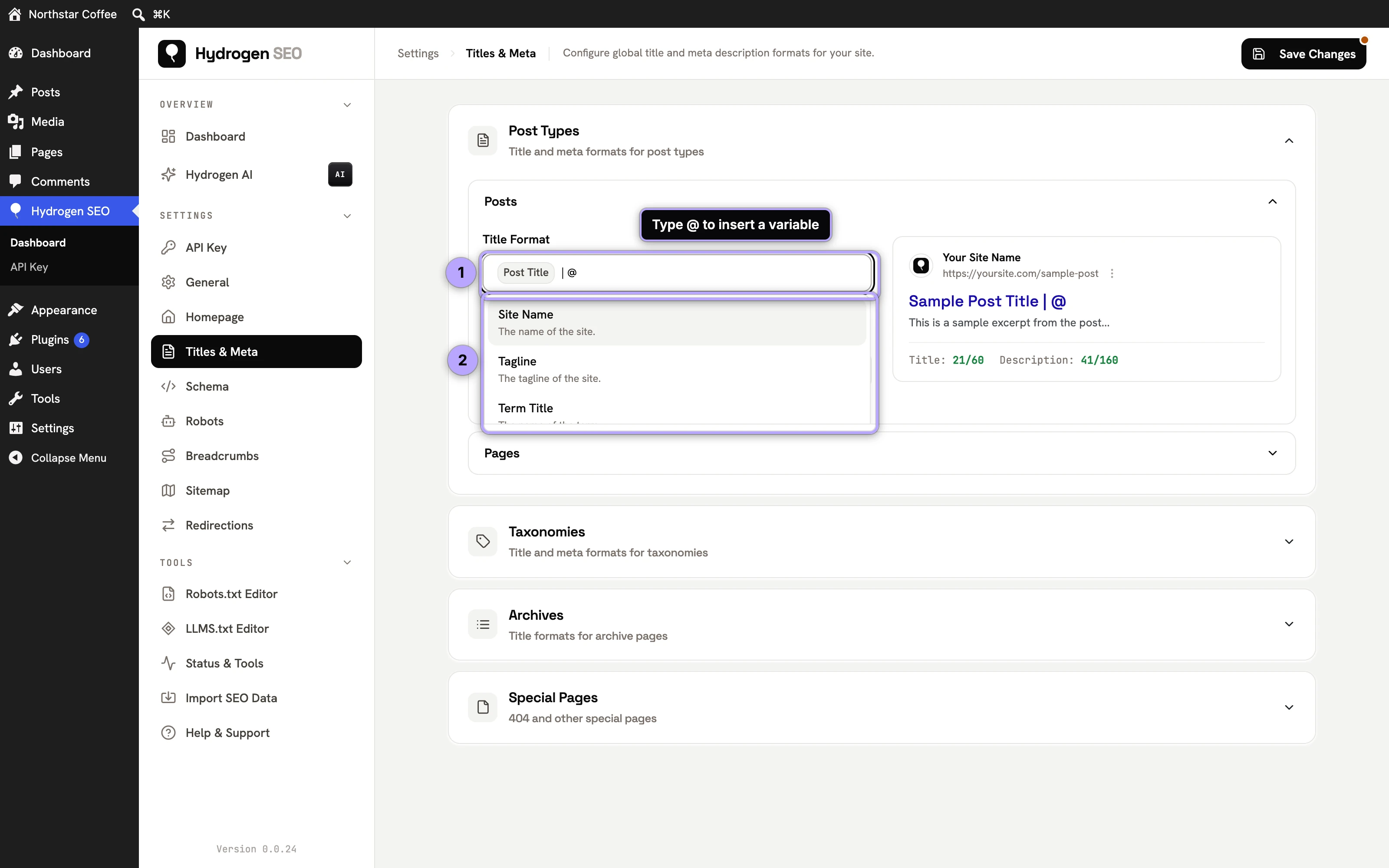Click the Hydrogen AI sparkle icon

click(168, 174)
